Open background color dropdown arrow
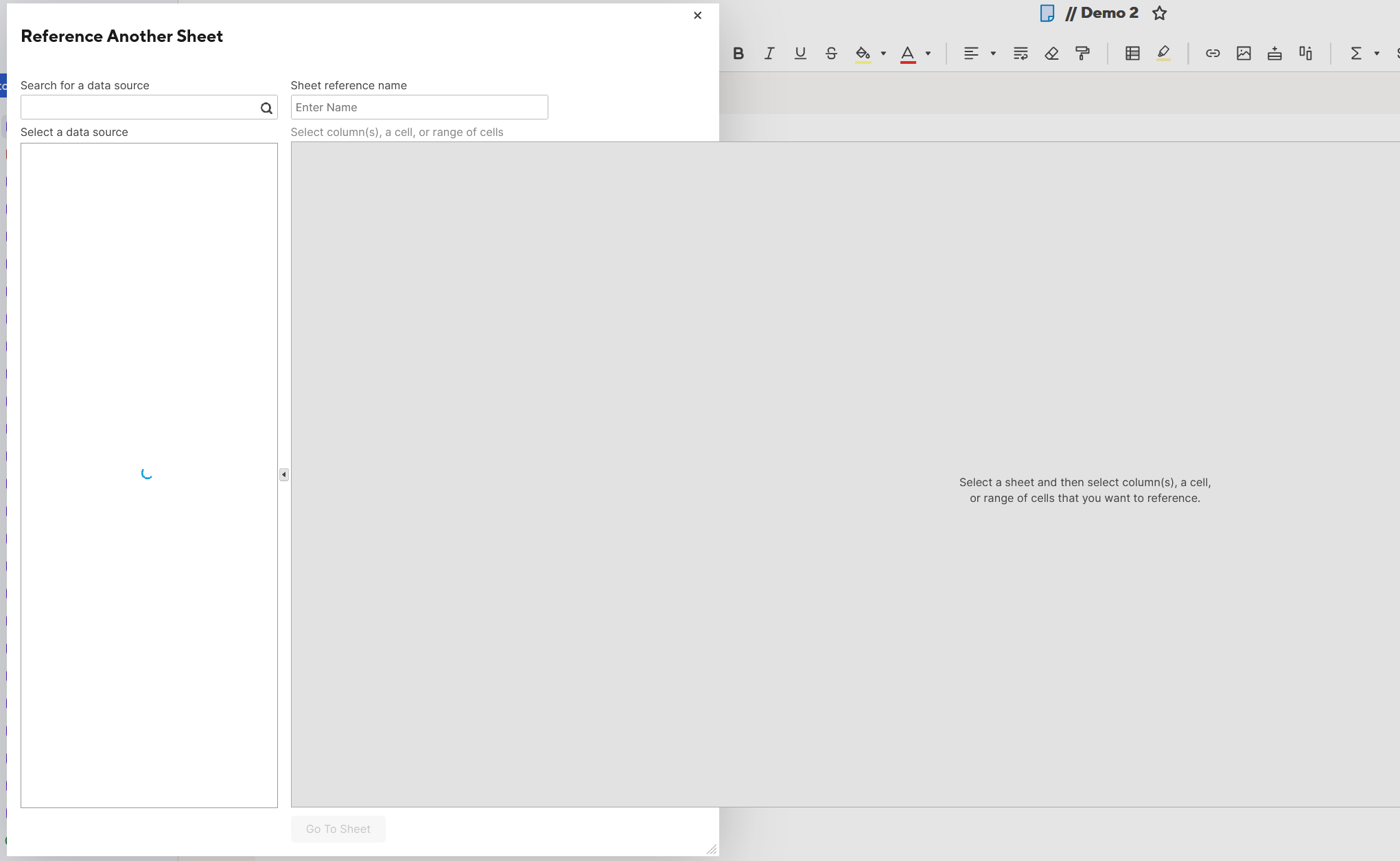The height and width of the screenshot is (861, 1400). [883, 54]
